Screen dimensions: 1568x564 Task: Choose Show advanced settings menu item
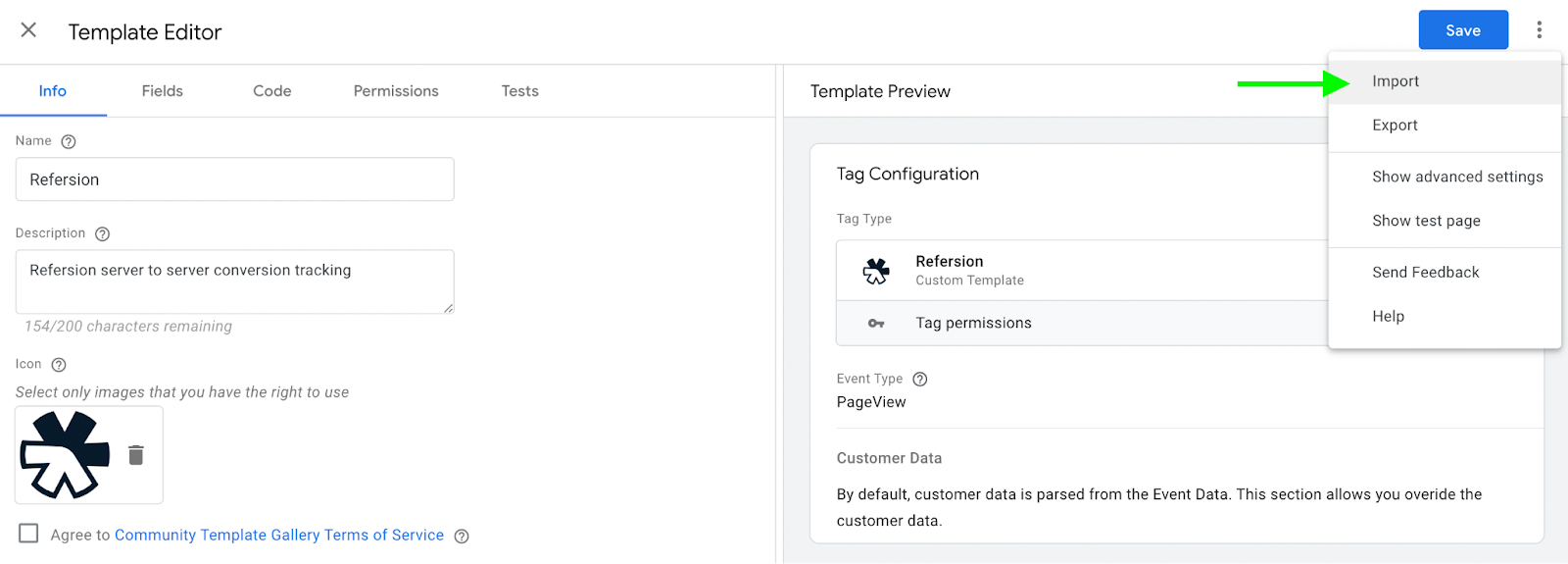(1445, 178)
